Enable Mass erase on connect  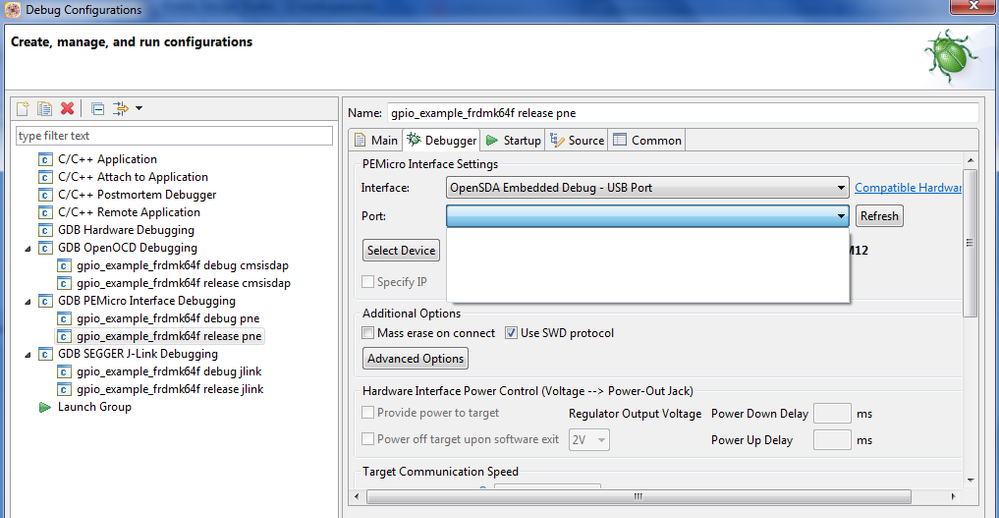(x=368, y=333)
